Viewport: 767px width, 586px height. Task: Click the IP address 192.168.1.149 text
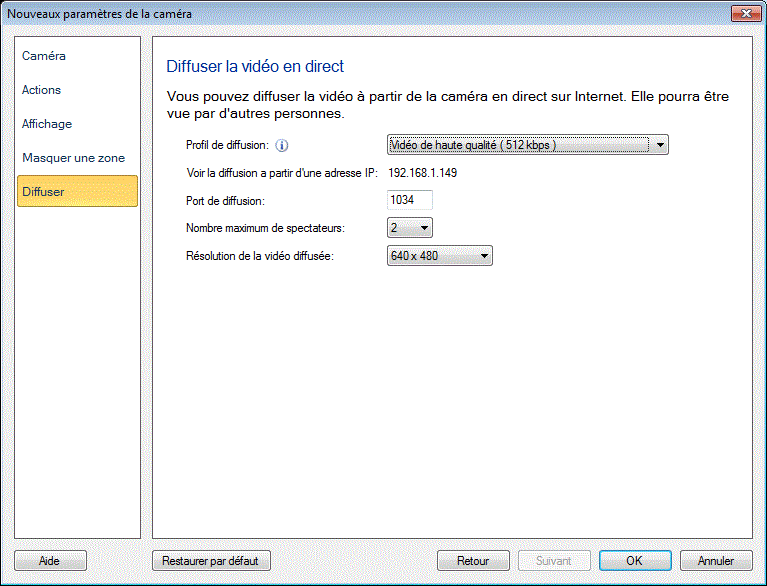pyautogui.click(x=422, y=173)
